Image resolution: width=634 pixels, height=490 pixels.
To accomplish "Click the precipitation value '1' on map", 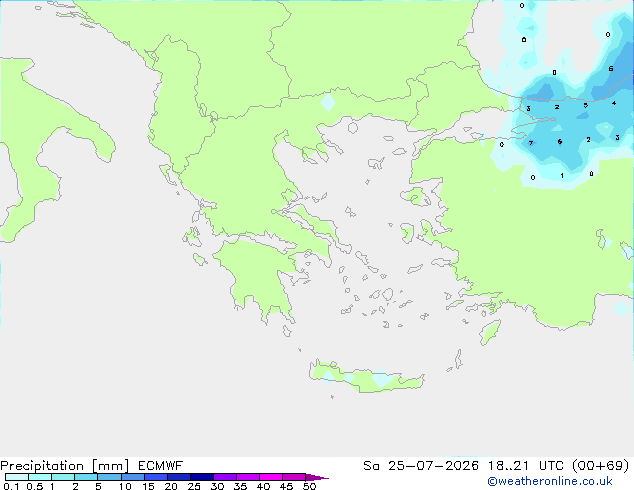I will point(562,175).
